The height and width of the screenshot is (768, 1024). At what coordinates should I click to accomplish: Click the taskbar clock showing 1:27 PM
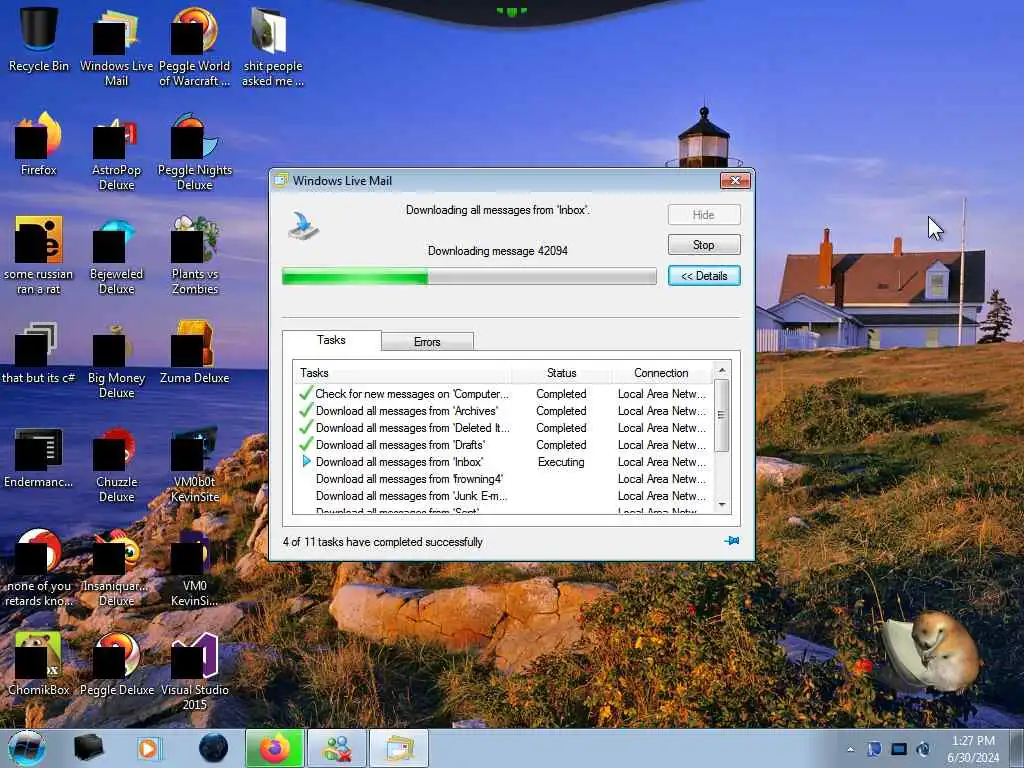coord(973,749)
